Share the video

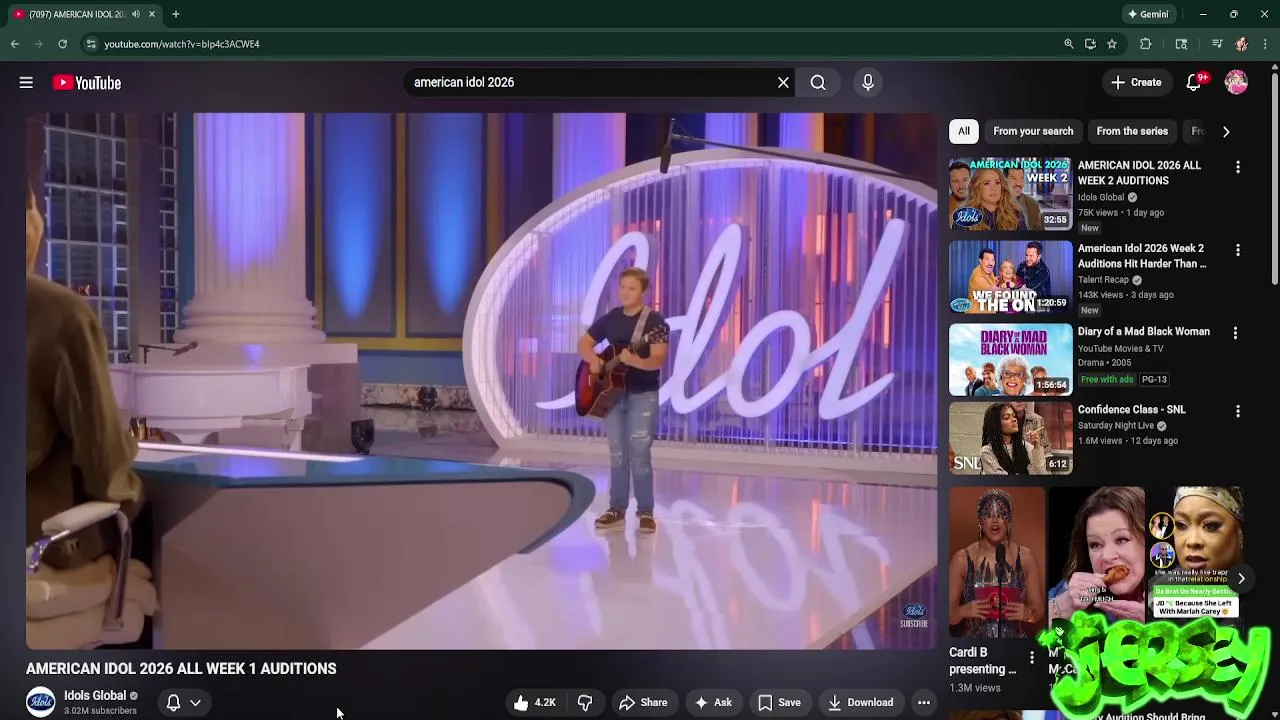tap(643, 703)
